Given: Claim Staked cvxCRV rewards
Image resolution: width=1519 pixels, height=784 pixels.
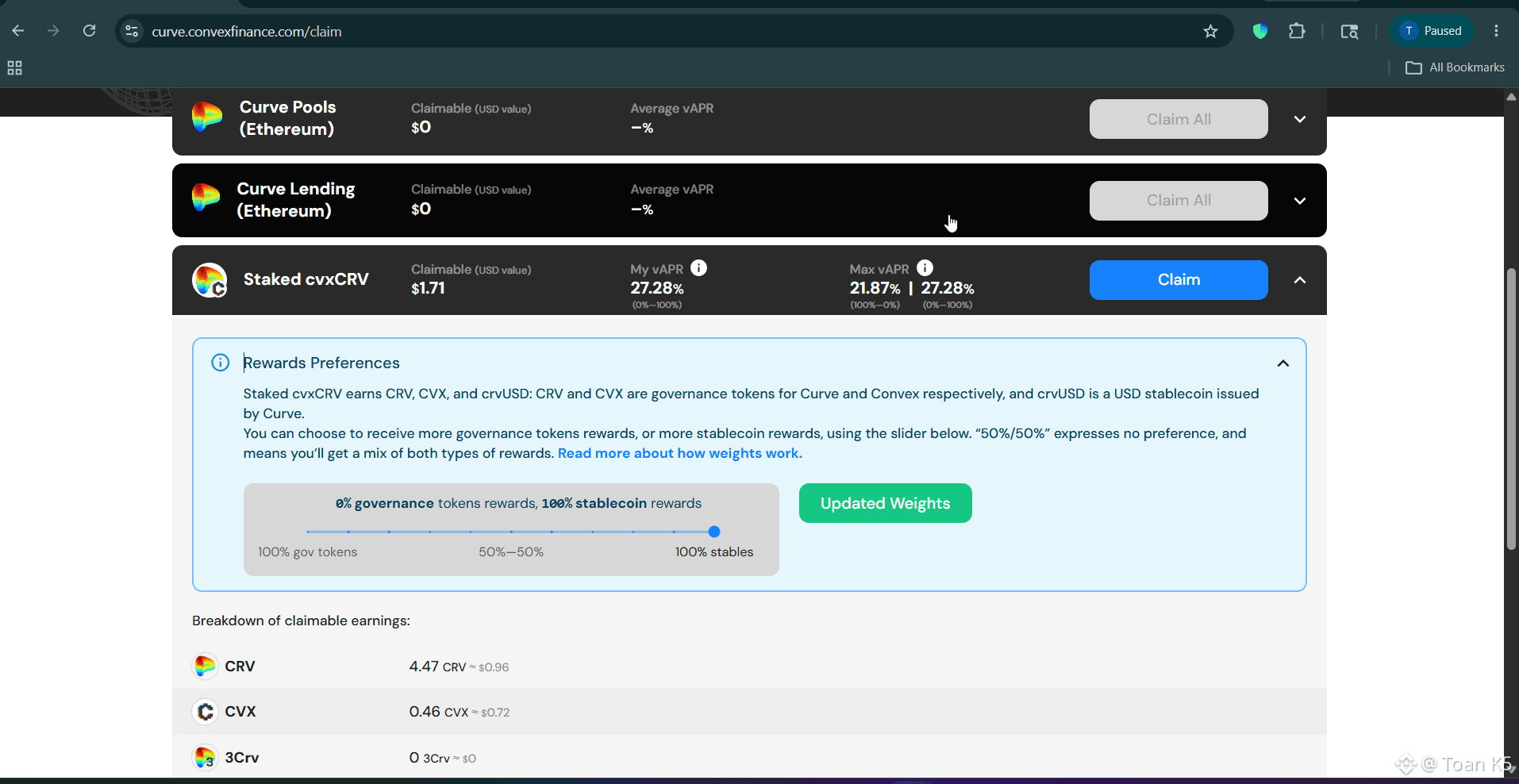Looking at the screenshot, I should pos(1179,280).
